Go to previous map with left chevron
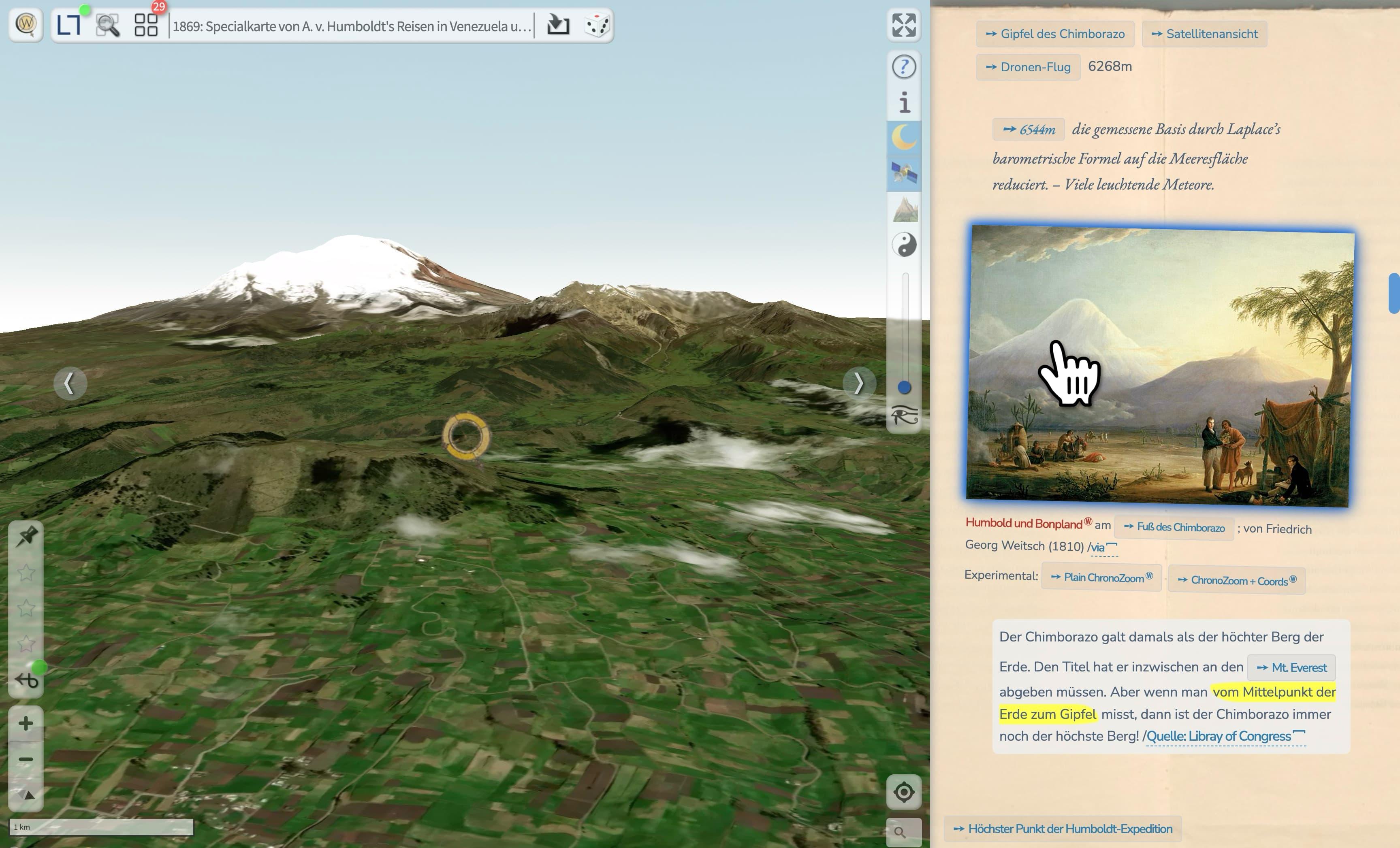1400x848 pixels. click(x=70, y=384)
